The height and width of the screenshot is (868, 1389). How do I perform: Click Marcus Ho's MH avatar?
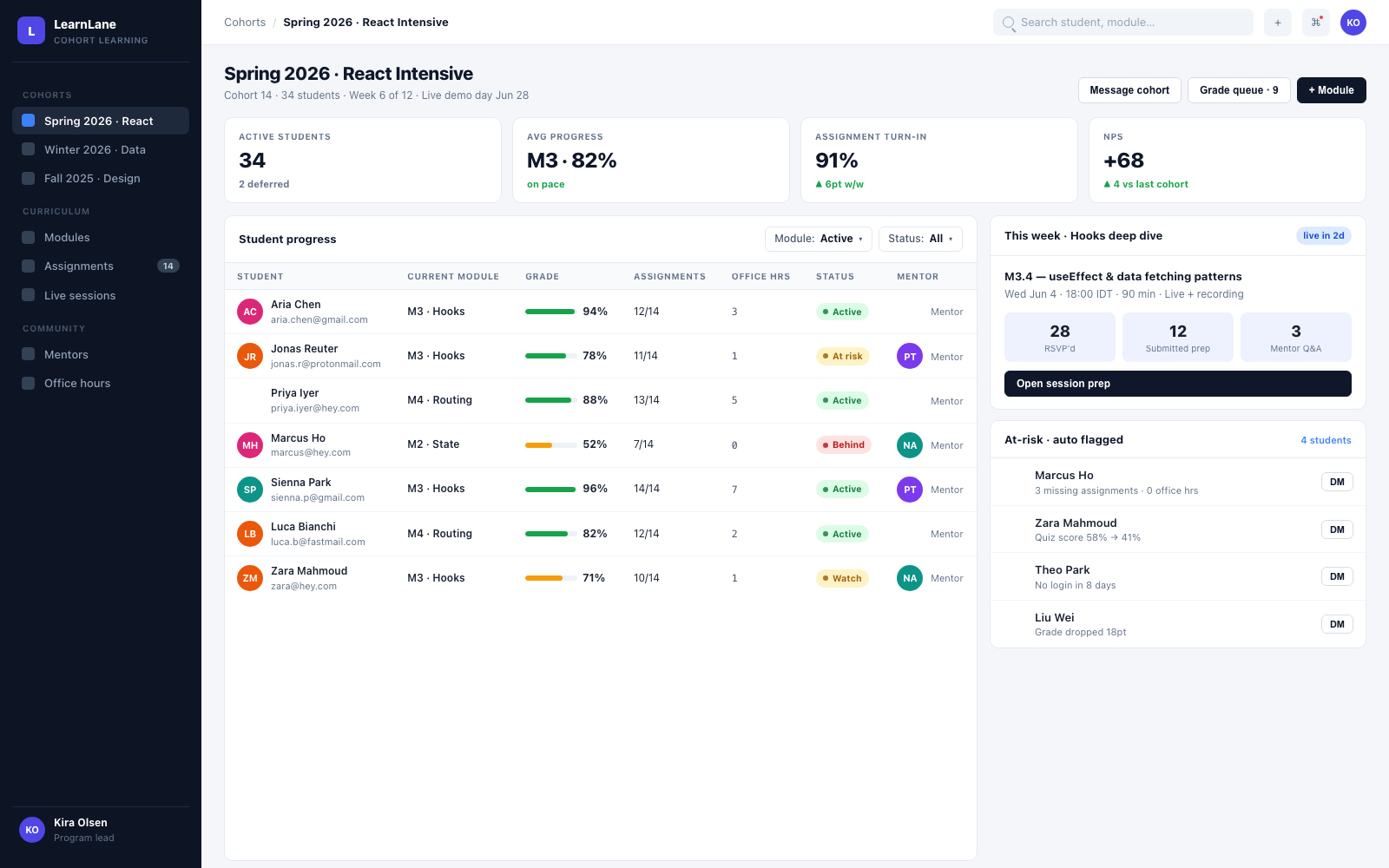coord(250,445)
